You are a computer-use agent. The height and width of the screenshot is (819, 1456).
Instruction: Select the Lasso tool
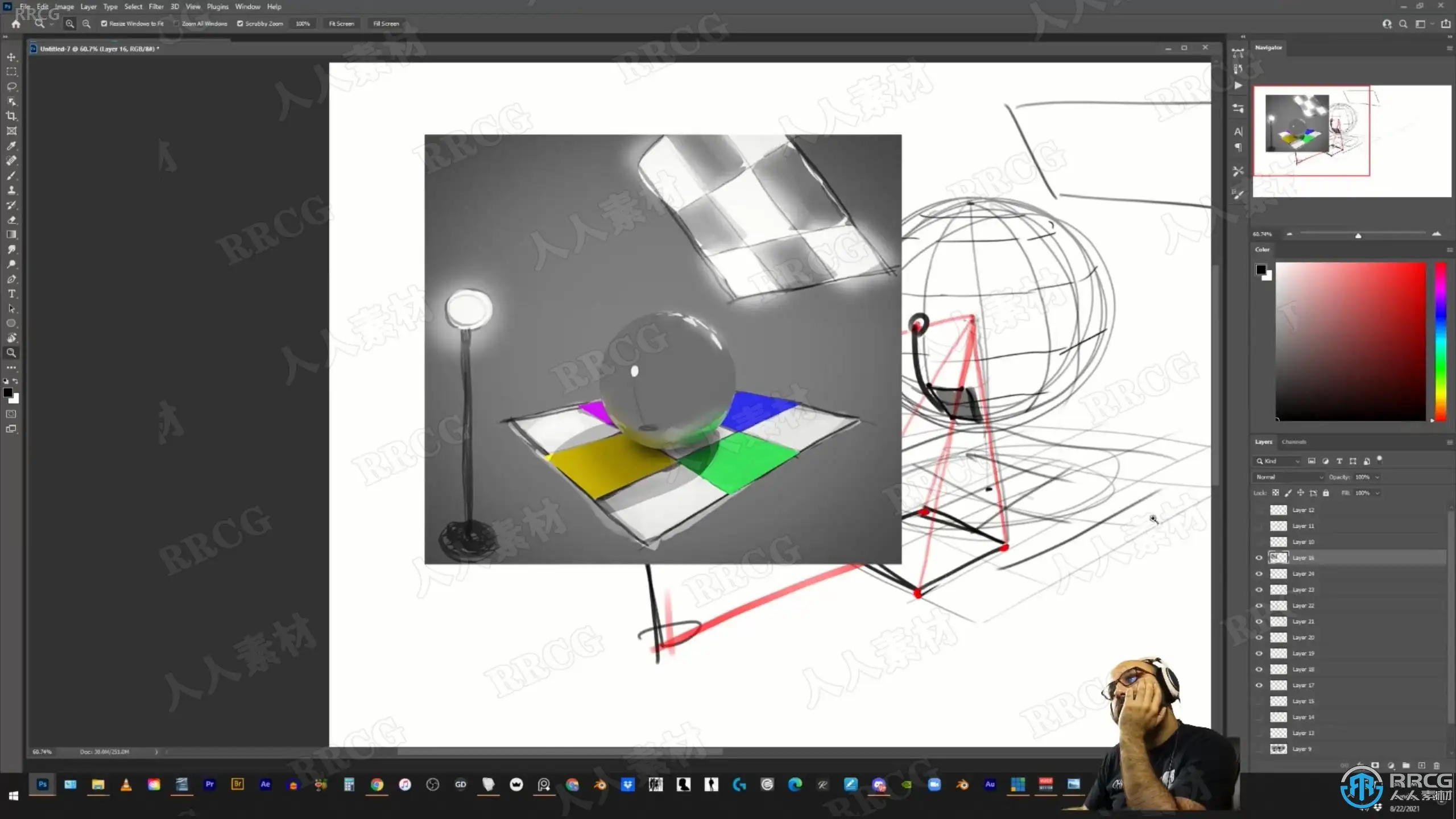[x=11, y=86]
